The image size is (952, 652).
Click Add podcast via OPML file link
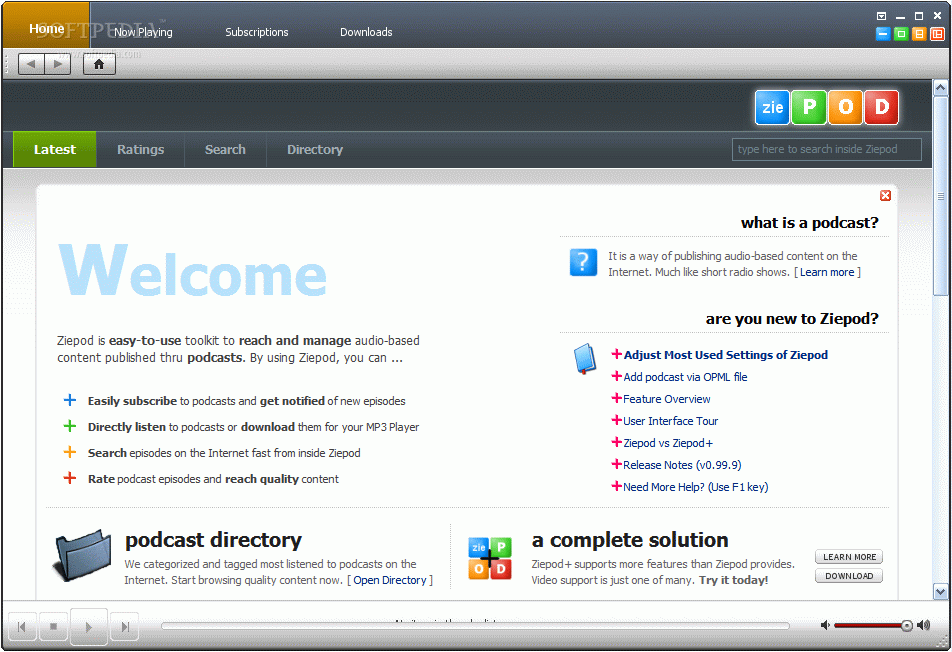[x=685, y=377]
